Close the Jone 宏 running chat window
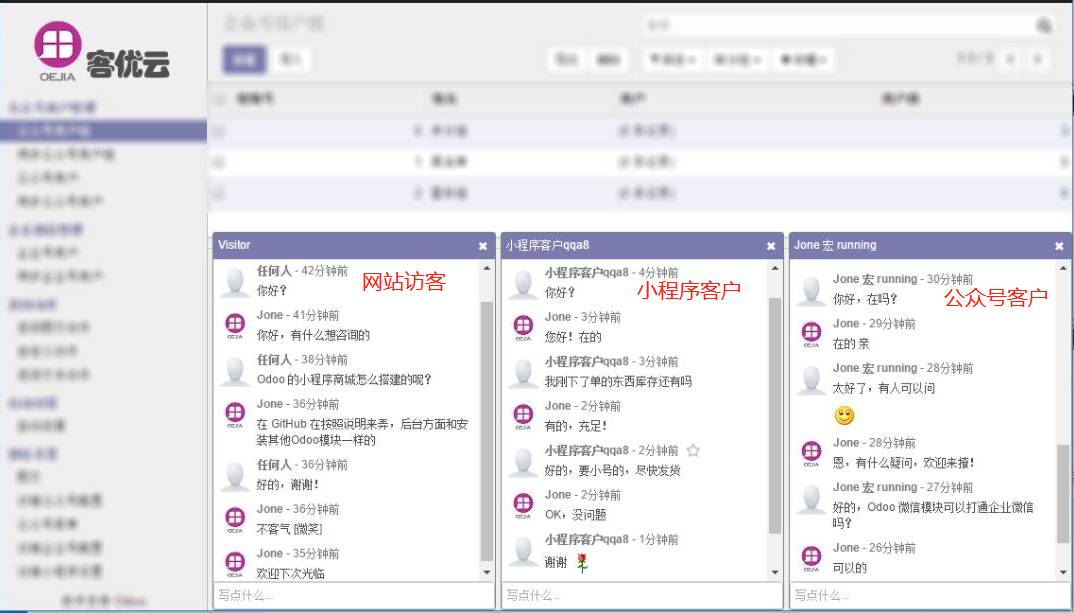This screenshot has width=1074, height=613. pyautogui.click(x=1060, y=246)
